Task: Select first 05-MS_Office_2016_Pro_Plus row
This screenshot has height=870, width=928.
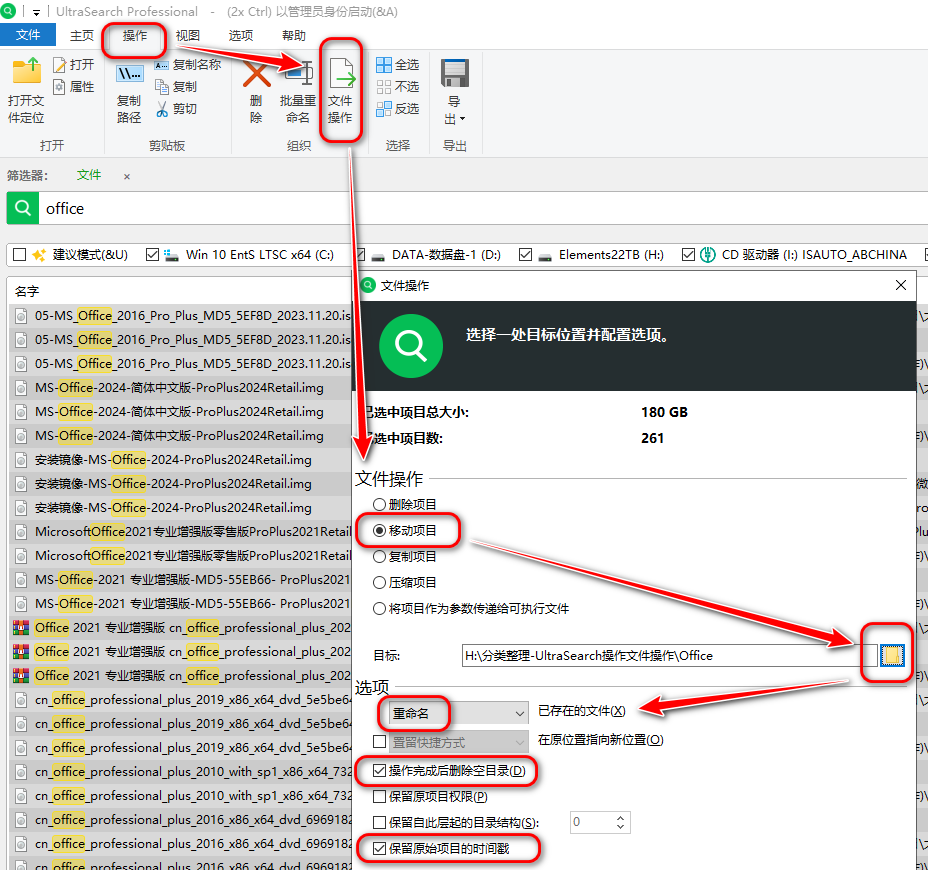Action: 181,315
